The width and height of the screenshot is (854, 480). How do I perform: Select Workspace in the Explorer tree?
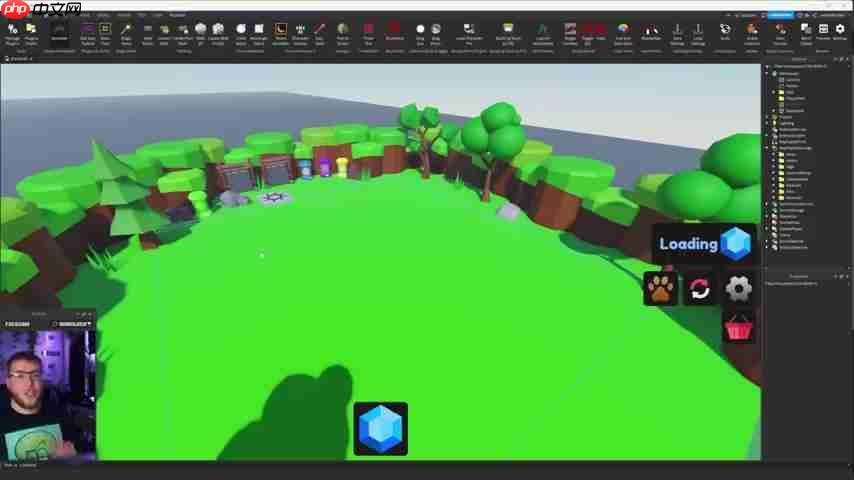pyautogui.click(x=789, y=74)
